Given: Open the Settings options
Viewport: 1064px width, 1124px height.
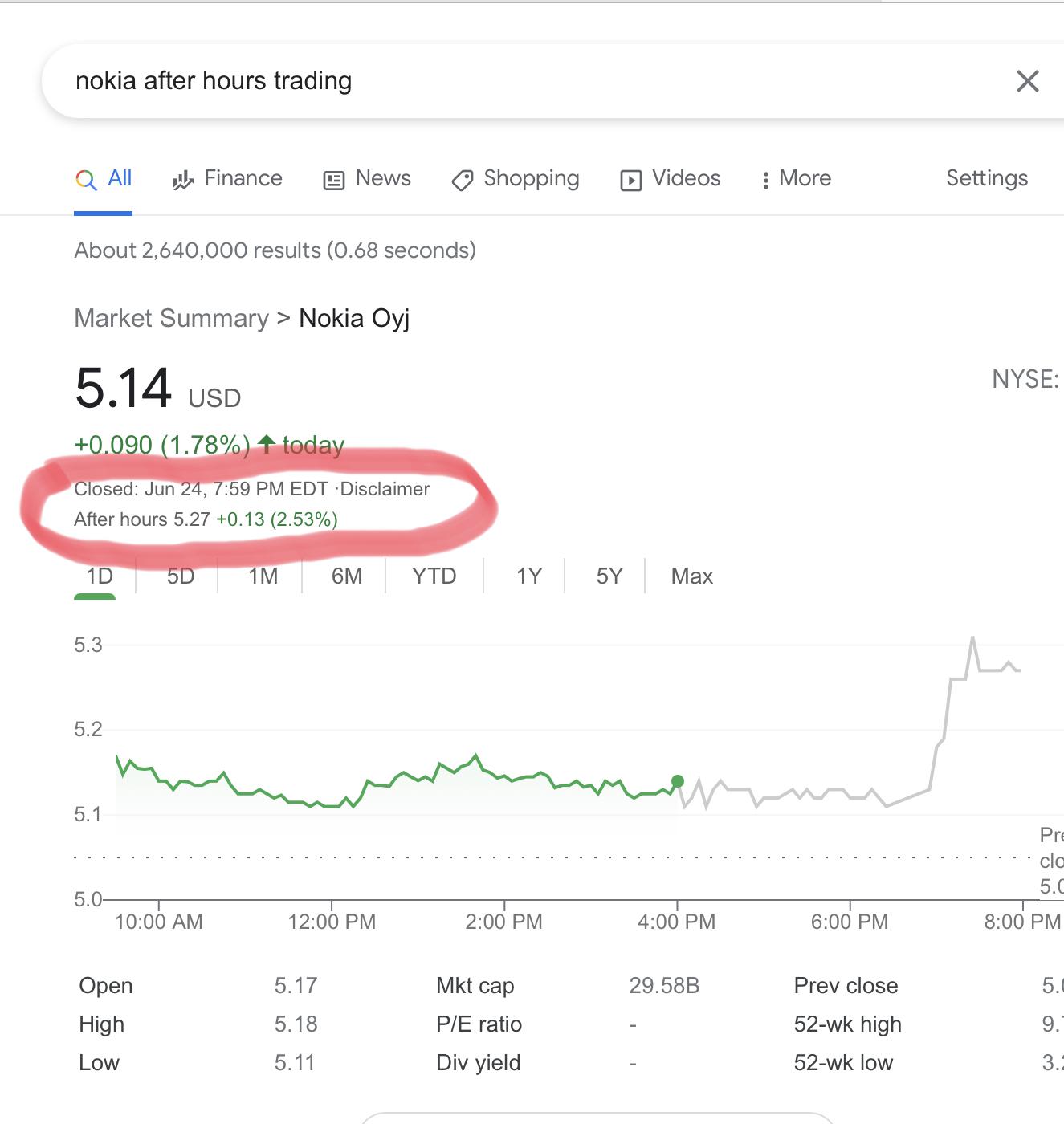Looking at the screenshot, I should [x=986, y=178].
